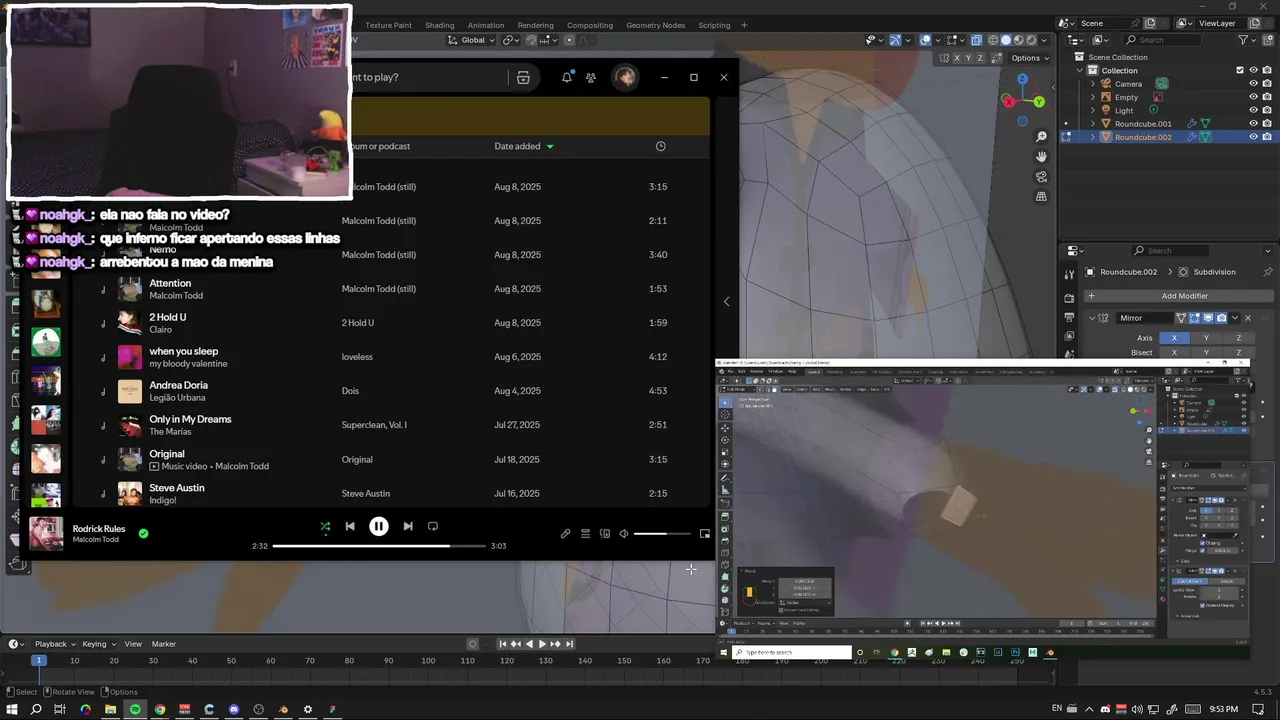The width and height of the screenshot is (1280, 720).
Task: Toggle X-ray in the viewport header
Action: [x=977, y=40]
